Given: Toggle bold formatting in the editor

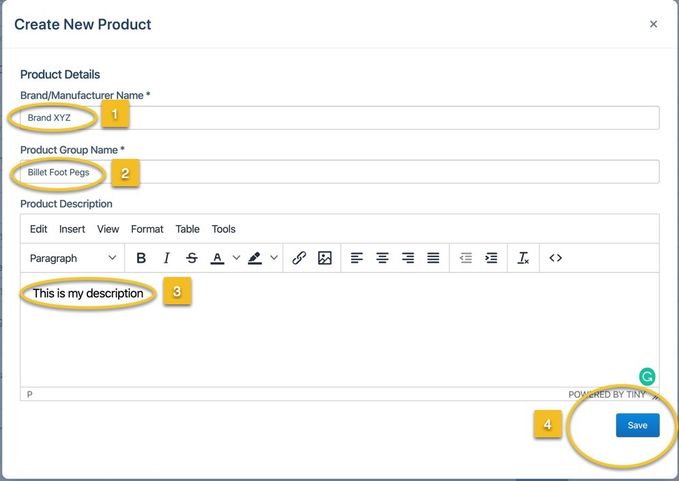Looking at the screenshot, I should pyautogui.click(x=141, y=258).
